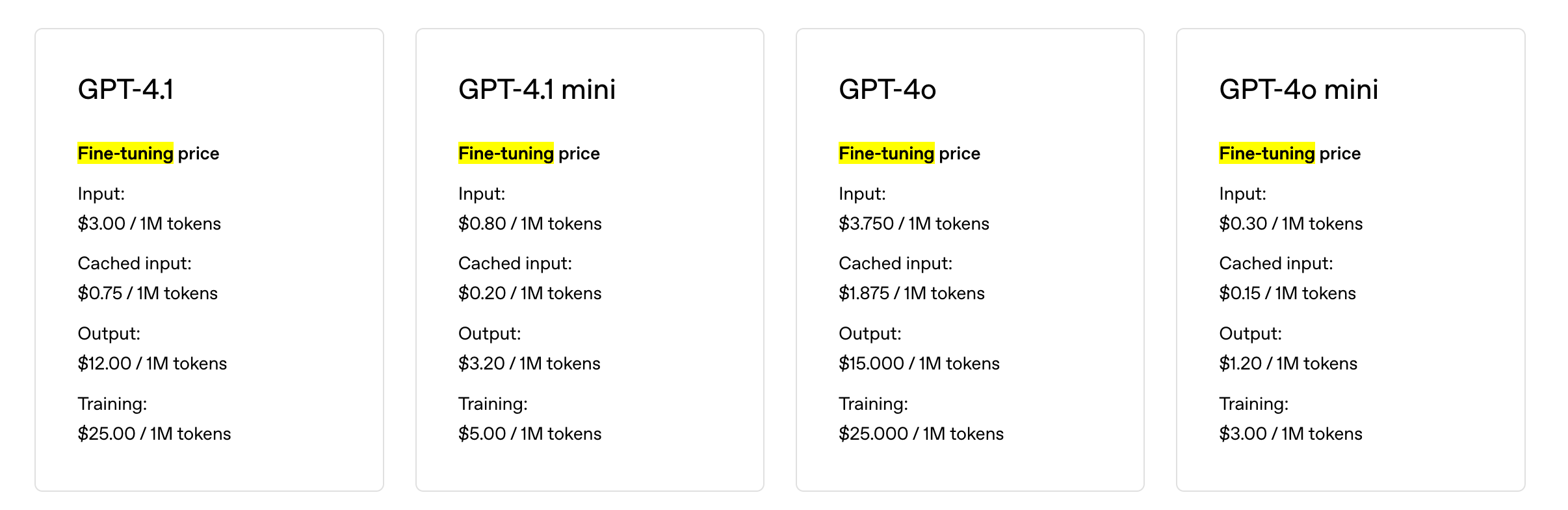Click highlighted Fine-tuning in GPT-4.1 card
This screenshot has width=1568, height=510.
coord(125,154)
